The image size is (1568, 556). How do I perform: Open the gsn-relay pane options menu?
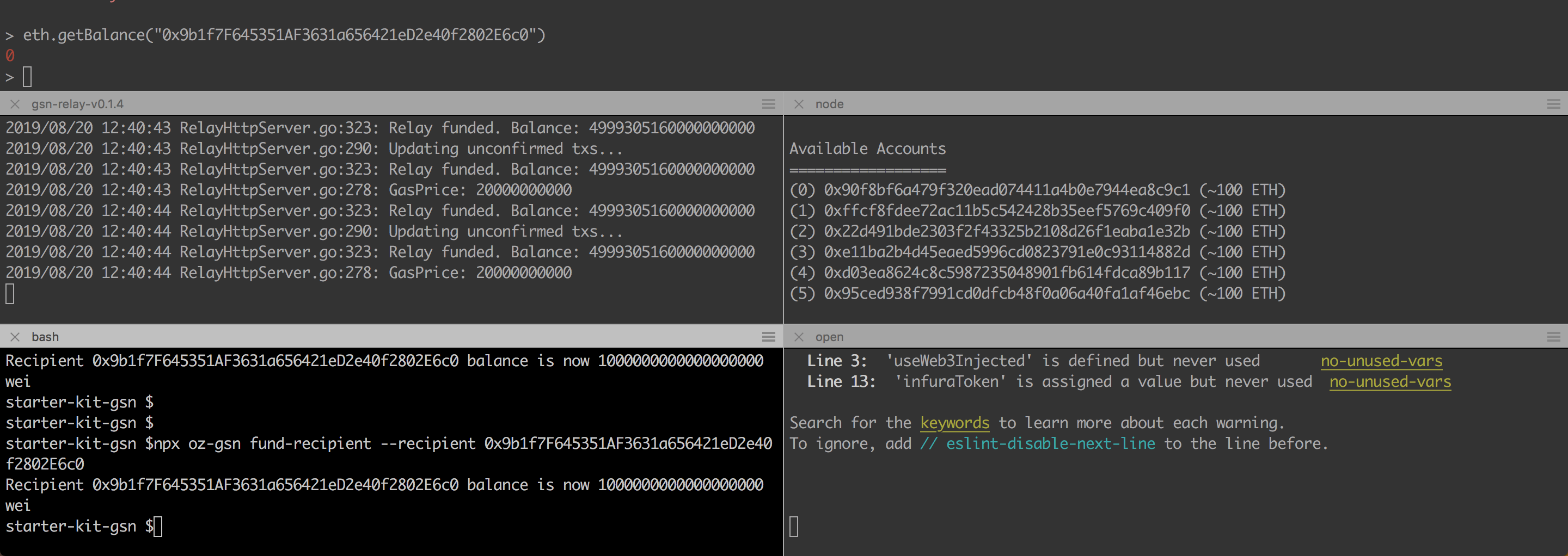(768, 104)
